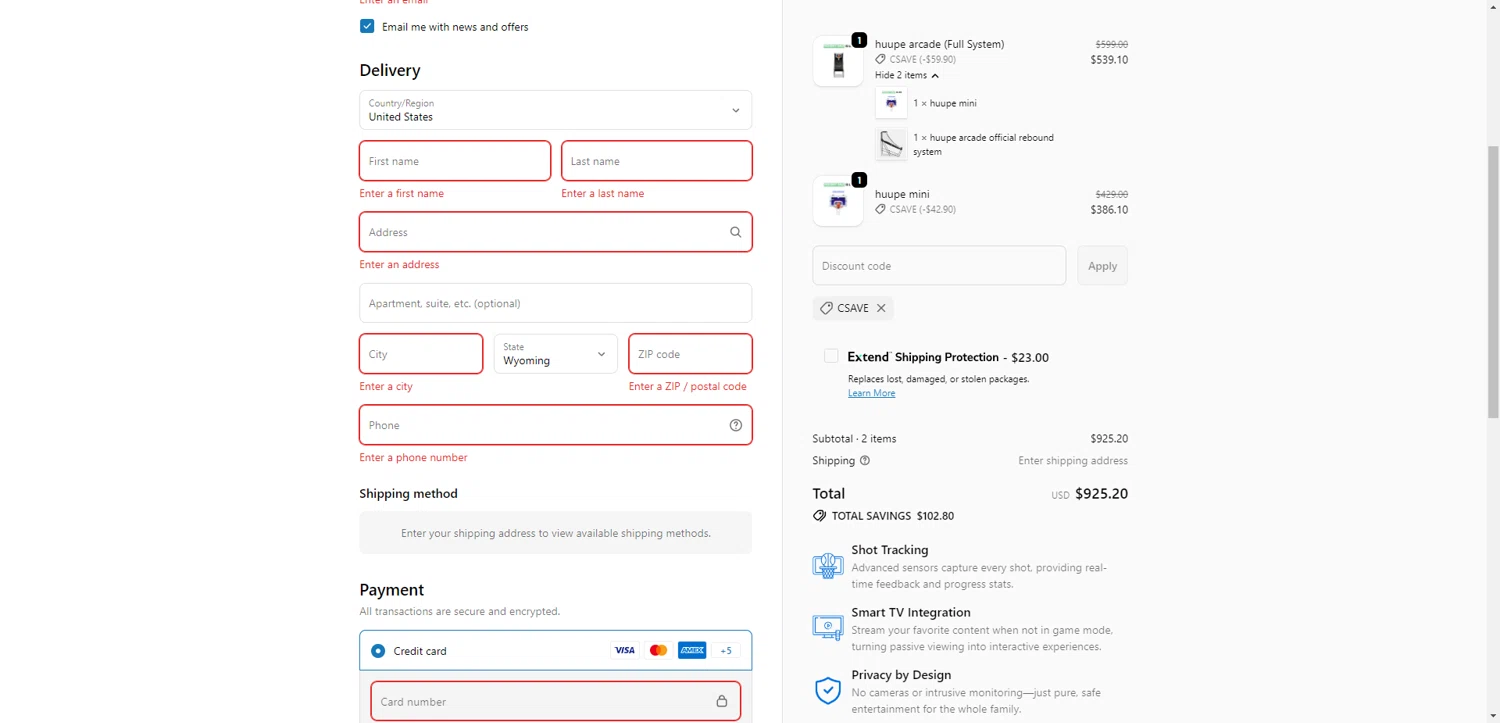Viewport: 1500px width, 723px height.
Task: Click the Privacy by Design shield icon
Action: (x=827, y=691)
